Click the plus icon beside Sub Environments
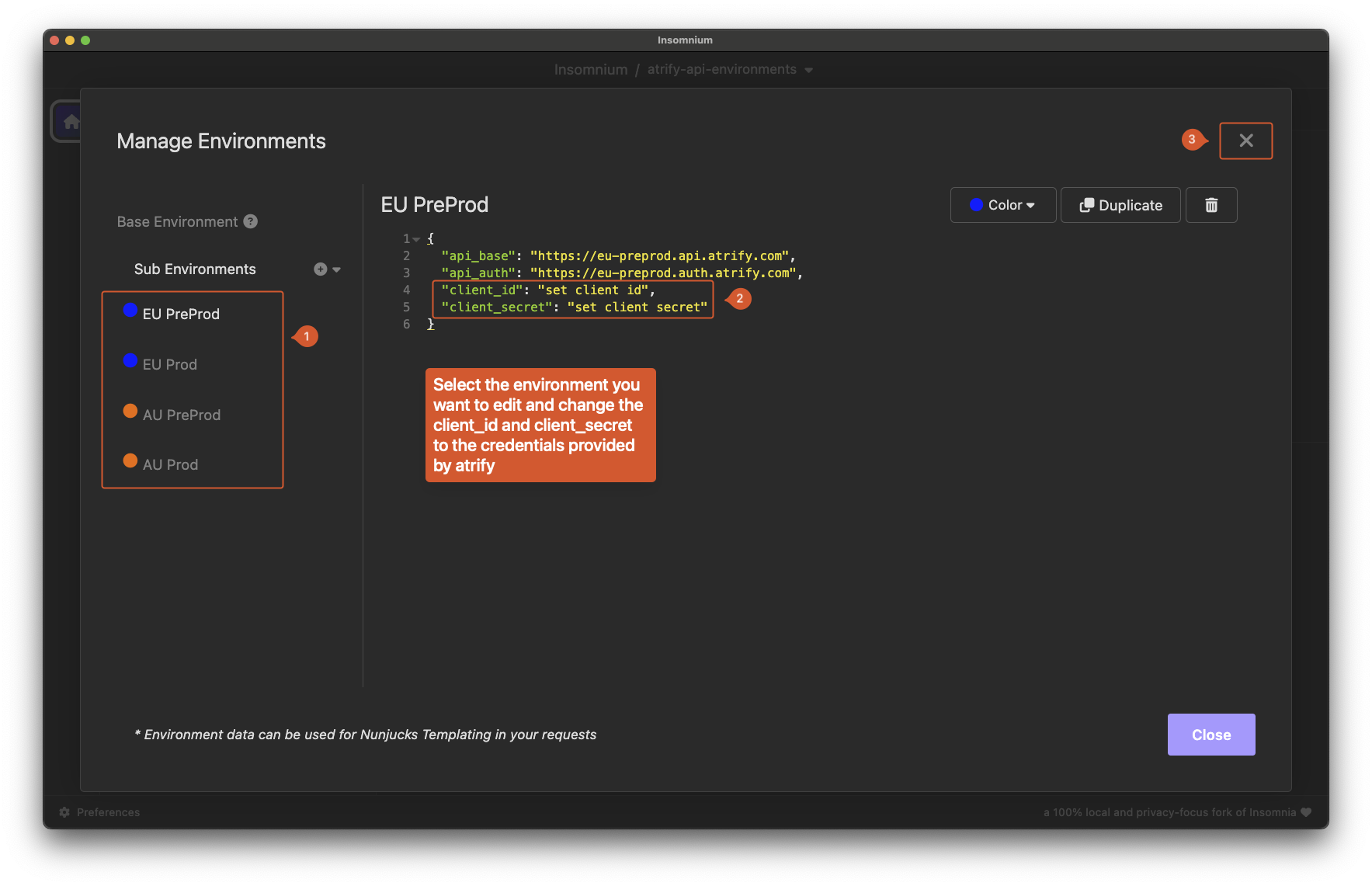Image resolution: width=1372 pixels, height=886 pixels. point(320,269)
